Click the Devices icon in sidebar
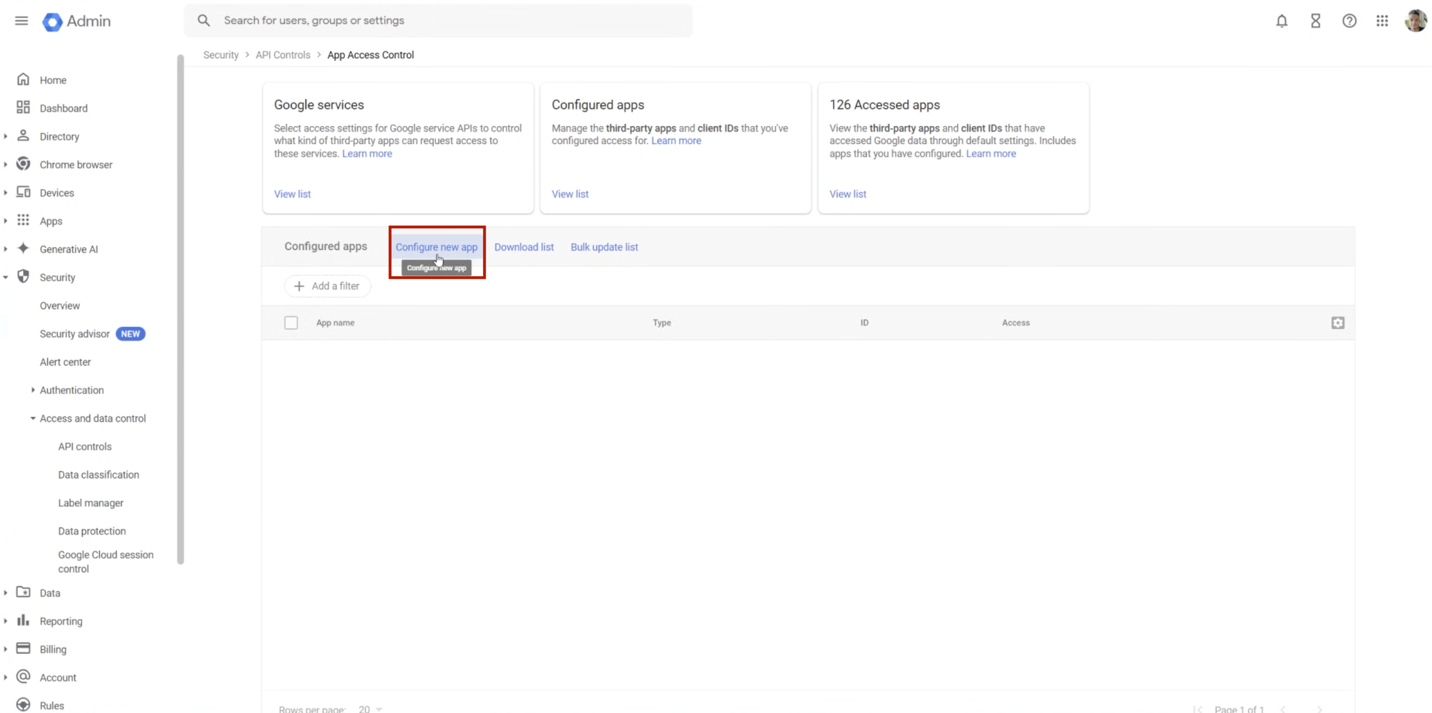 tap(23, 192)
